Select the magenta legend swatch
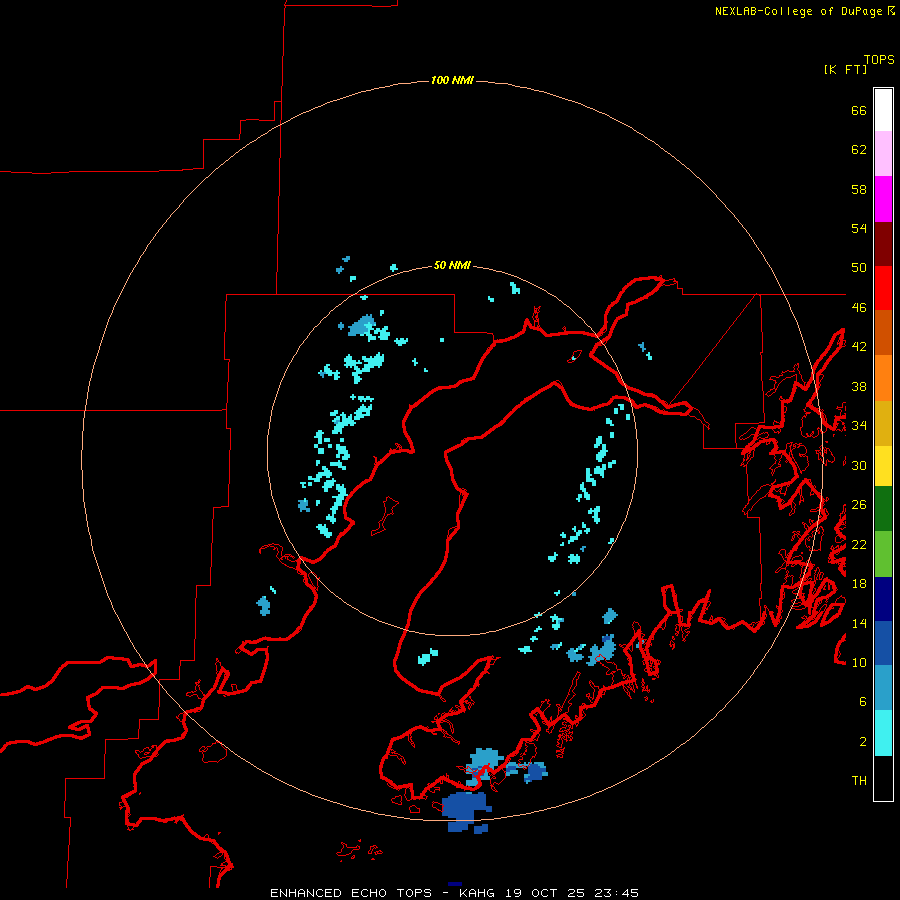Viewport: 900px width, 900px height. 883,199
